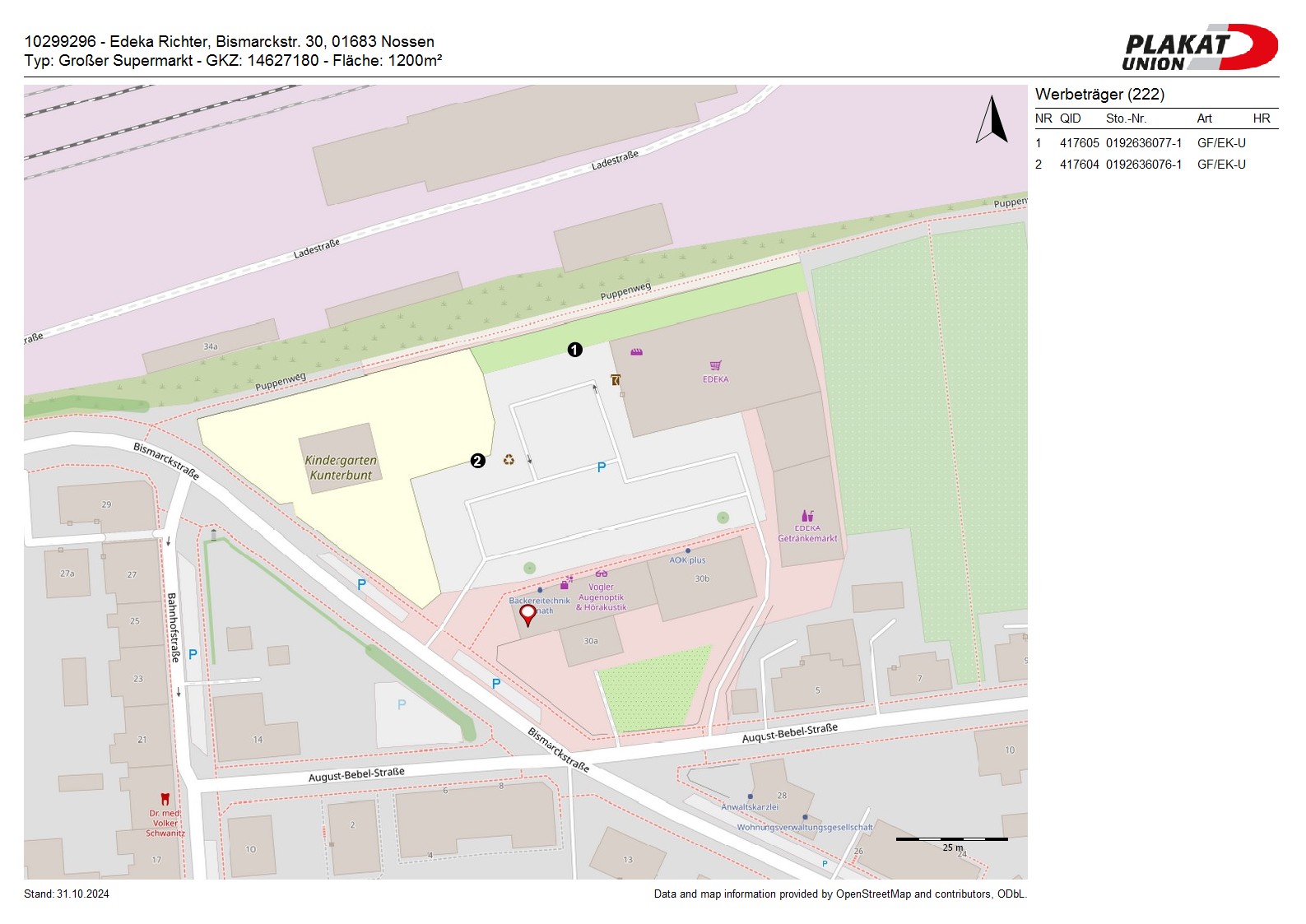Click the red location pin marker
The image size is (1306, 924).
coord(528,613)
